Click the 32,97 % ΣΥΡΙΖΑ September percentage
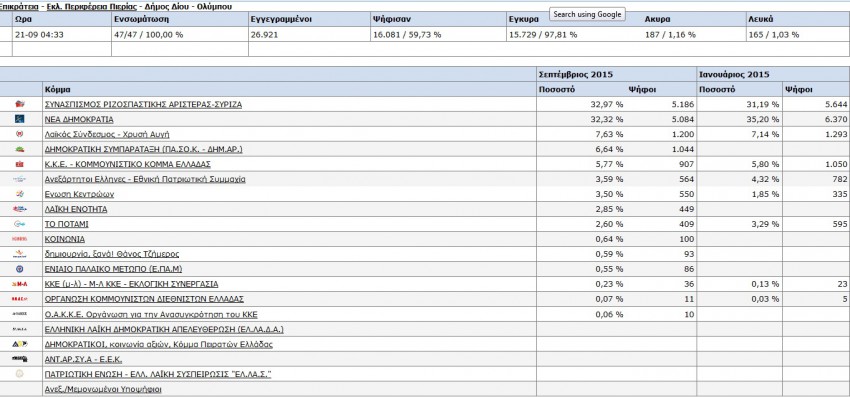850x397 pixels. pos(607,104)
